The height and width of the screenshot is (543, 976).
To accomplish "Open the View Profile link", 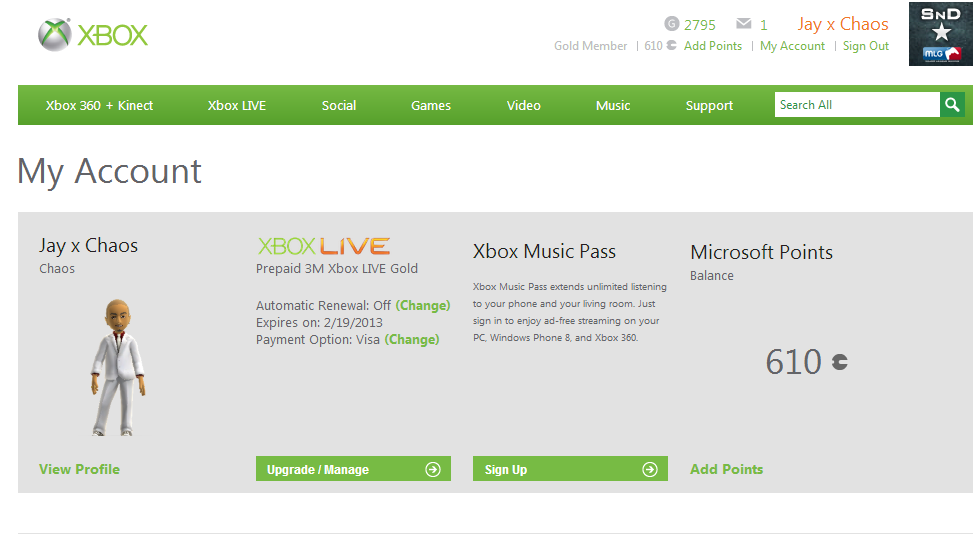I will (79, 469).
